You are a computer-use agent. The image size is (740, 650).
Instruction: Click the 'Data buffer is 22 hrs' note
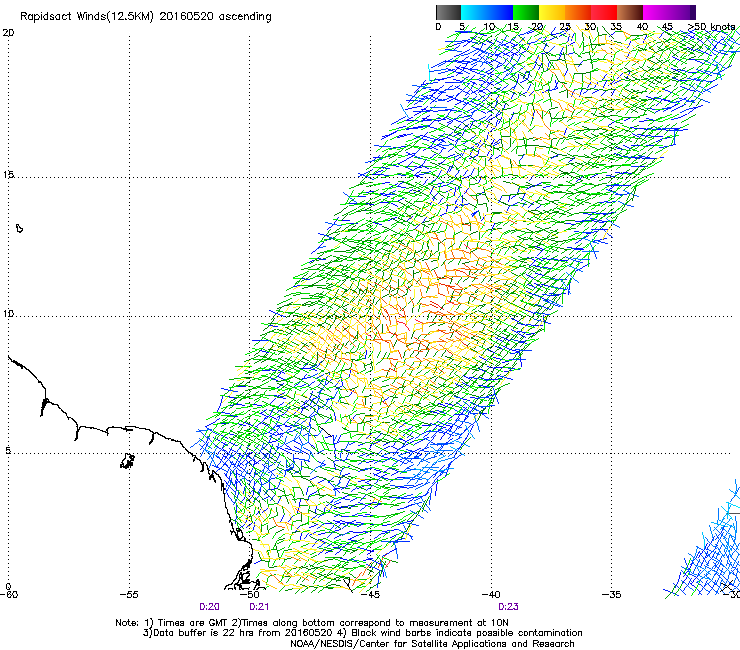pyautogui.click(x=363, y=633)
